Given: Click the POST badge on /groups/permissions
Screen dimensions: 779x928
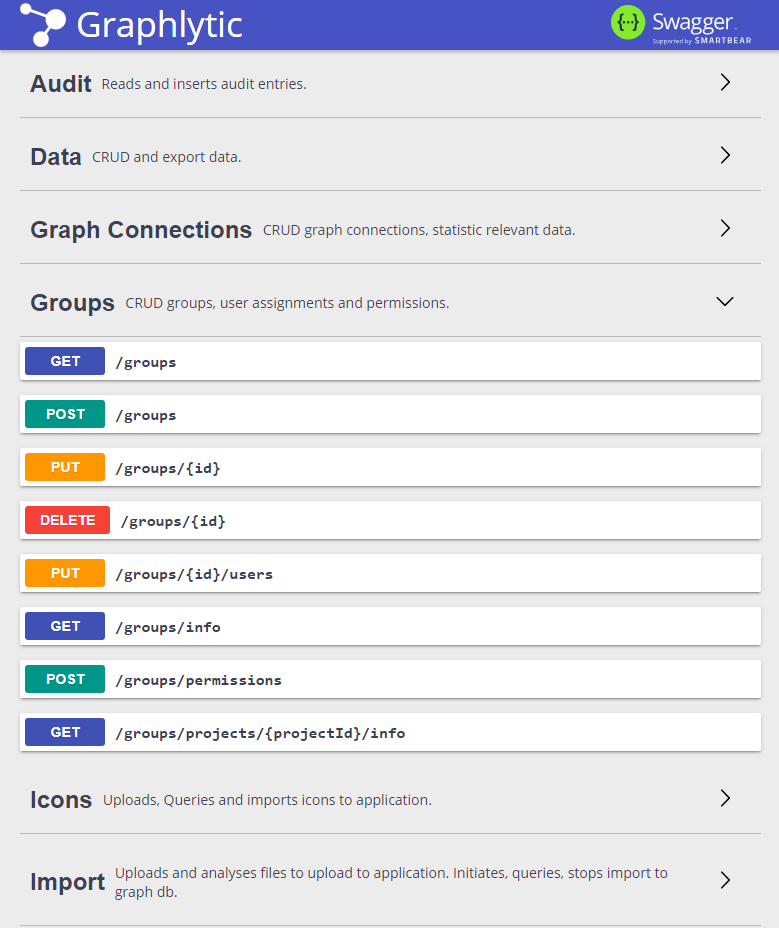Looking at the screenshot, I should click(64, 678).
